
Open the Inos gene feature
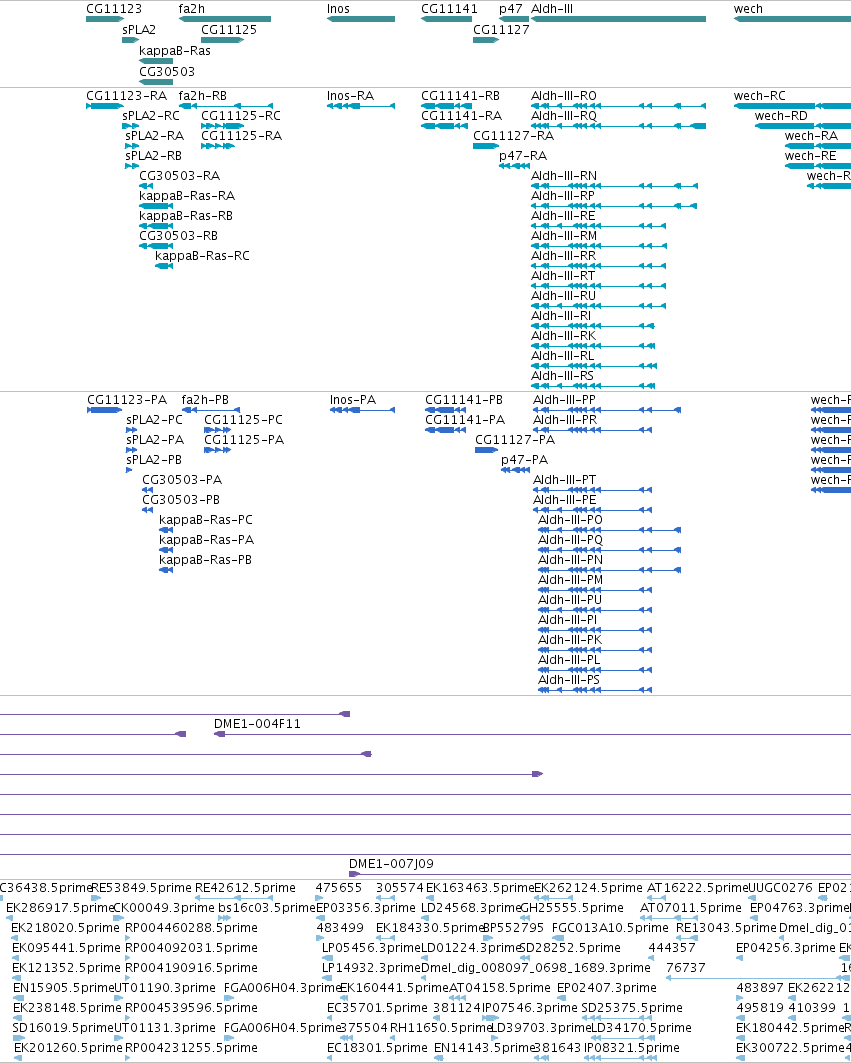(x=361, y=19)
